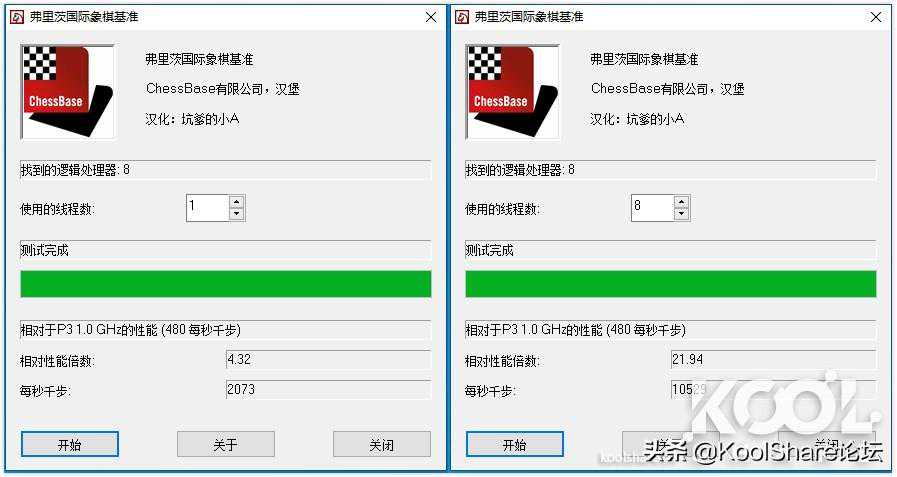Click the 关于 button in left window
Screen dimensions: 897x477
(226, 444)
